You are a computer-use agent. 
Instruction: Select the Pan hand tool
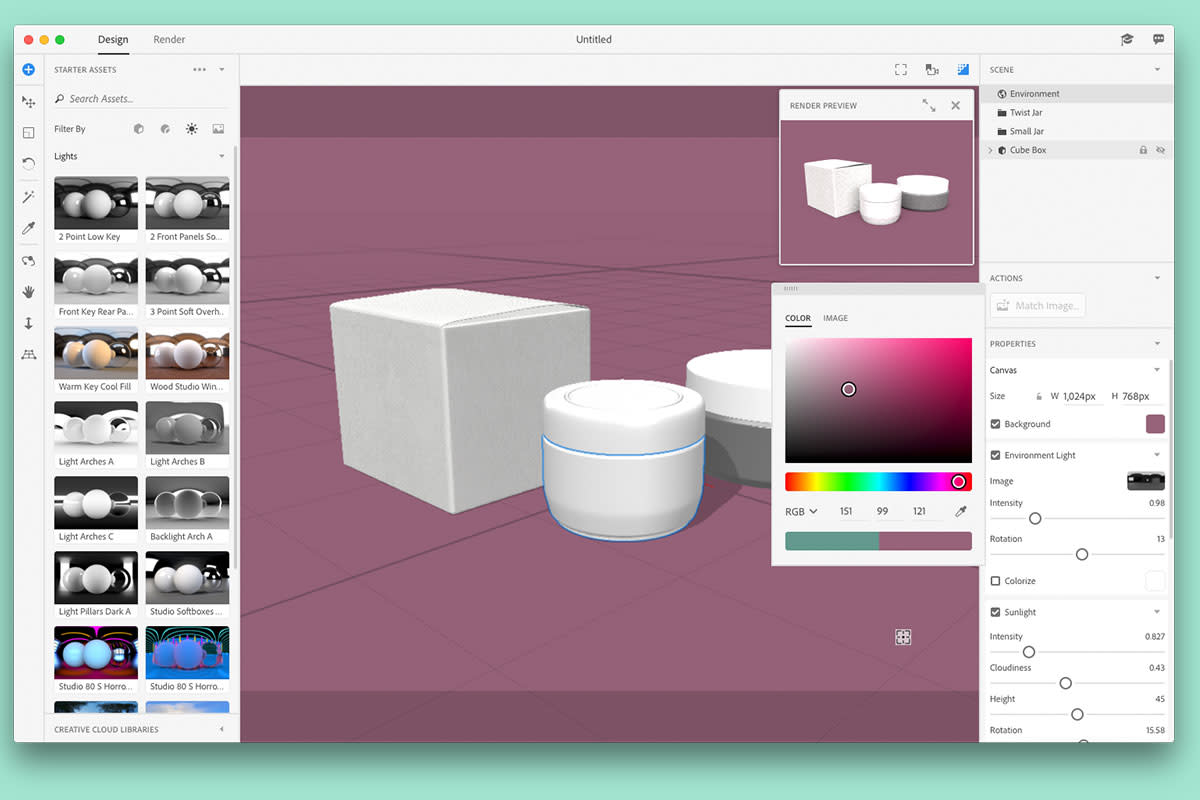pyautogui.click(x=28, y=292)
